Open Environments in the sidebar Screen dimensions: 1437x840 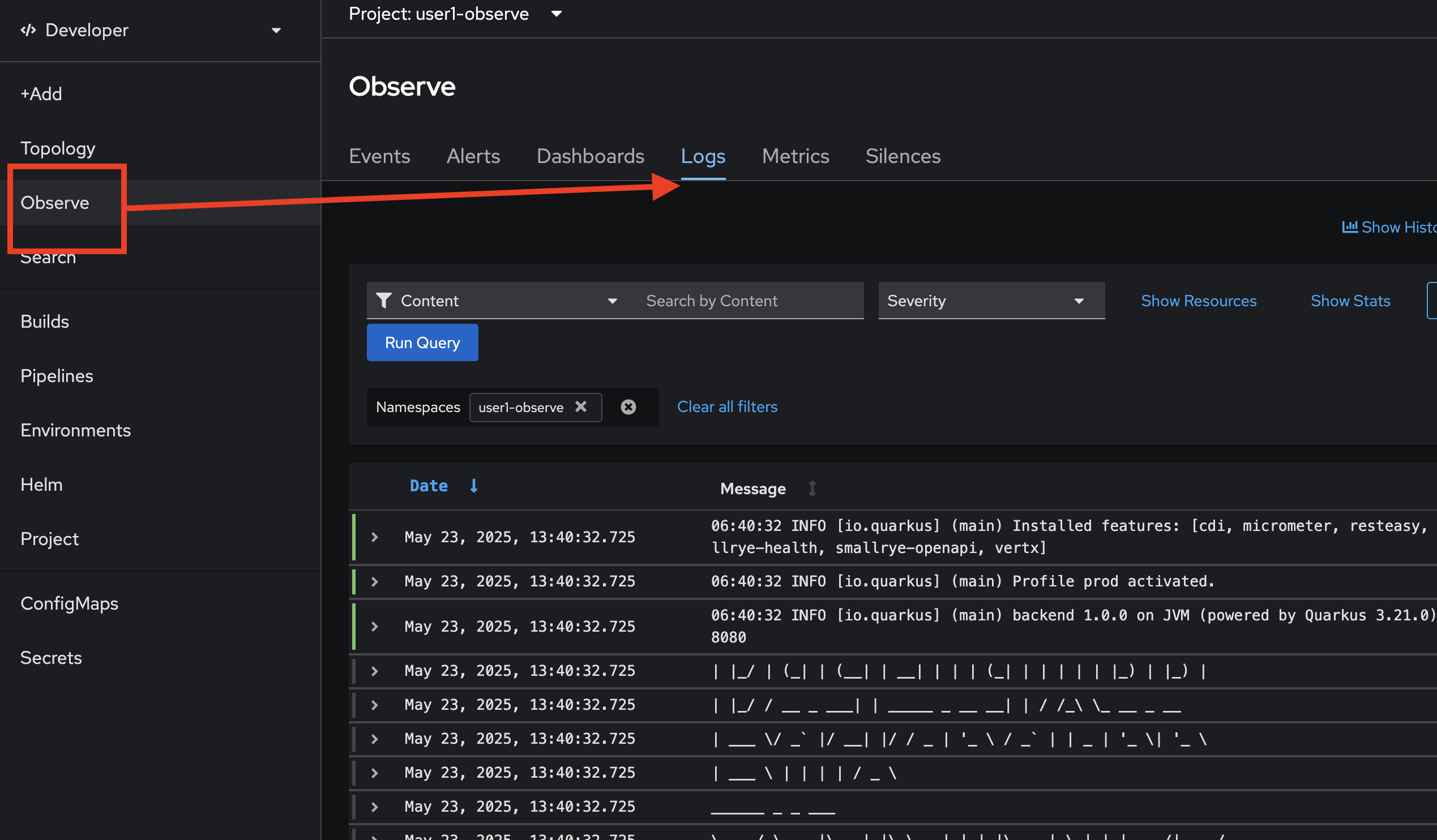pyautogui.click(x=75, y=430)
